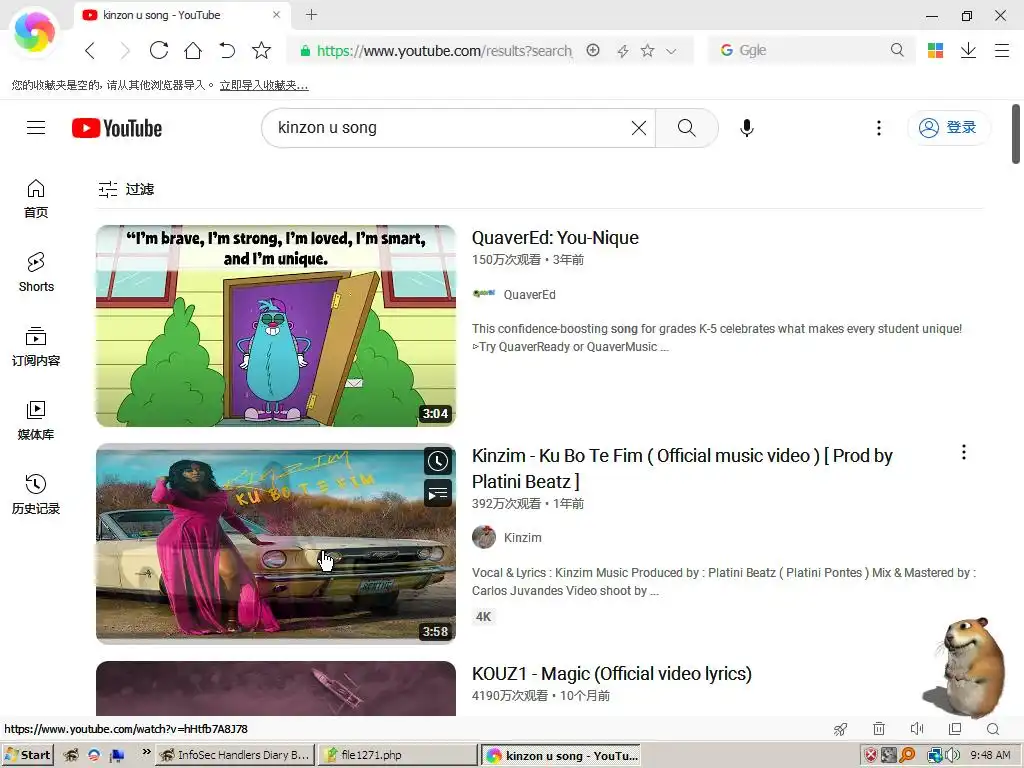Reload the page with refresh icon

tap(159, 50)
